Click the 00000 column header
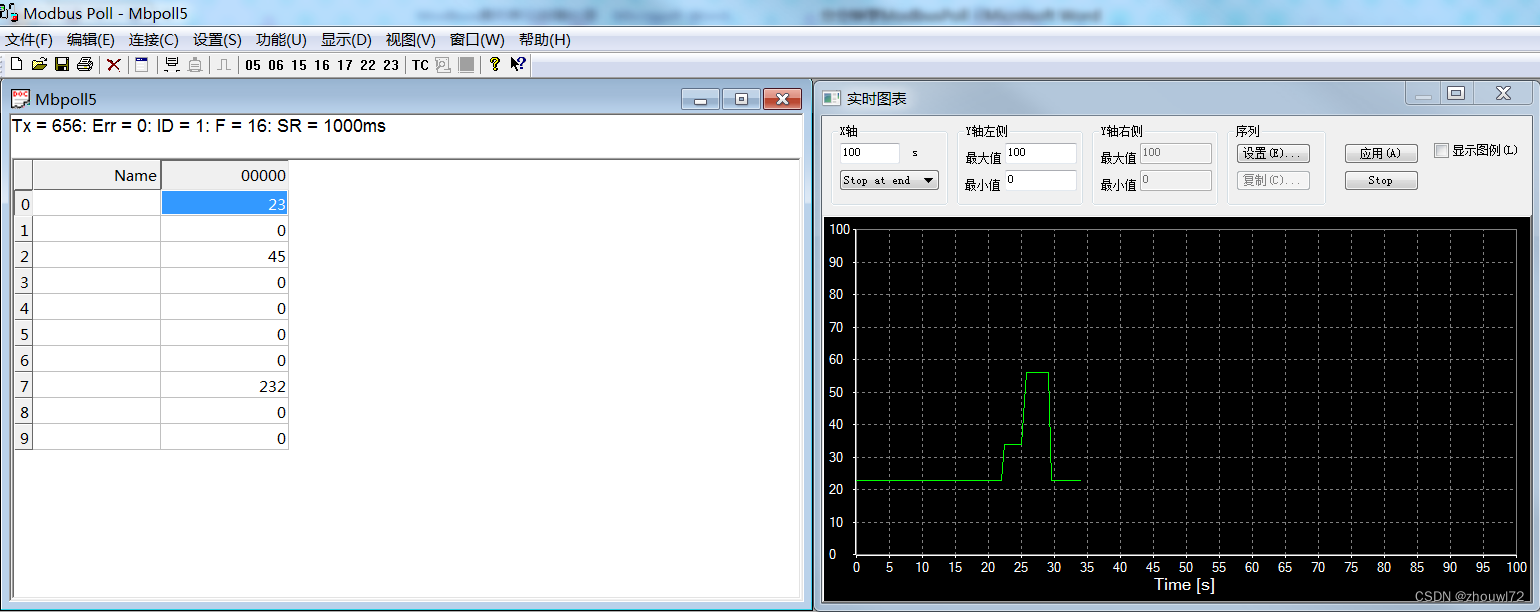1540x612 pixels. point(224,175)
